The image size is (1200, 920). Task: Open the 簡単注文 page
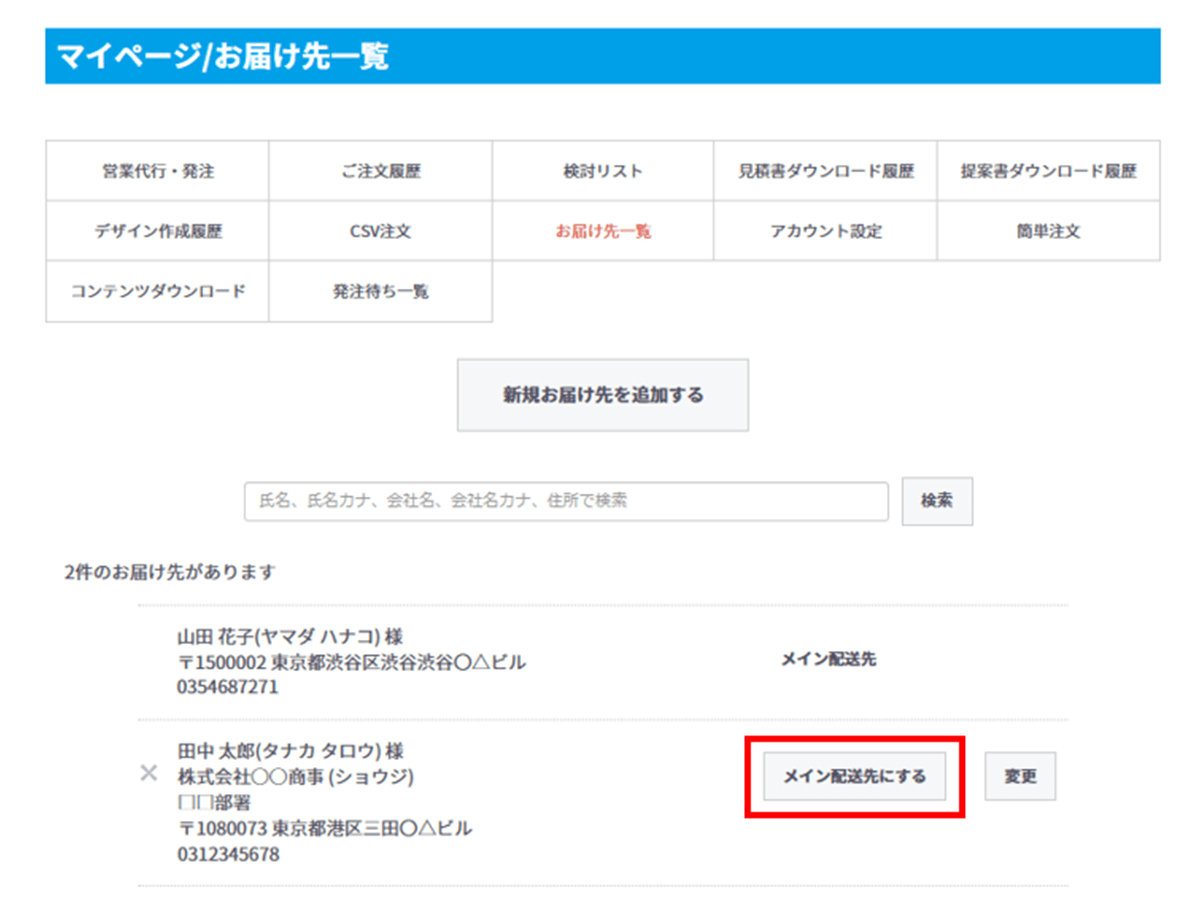[1049, 231]
